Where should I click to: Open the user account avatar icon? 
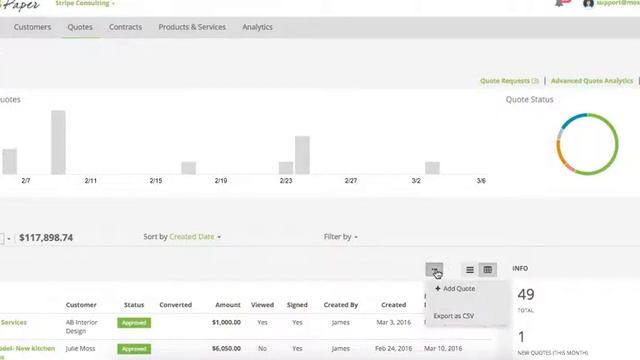tap(588, 3)
